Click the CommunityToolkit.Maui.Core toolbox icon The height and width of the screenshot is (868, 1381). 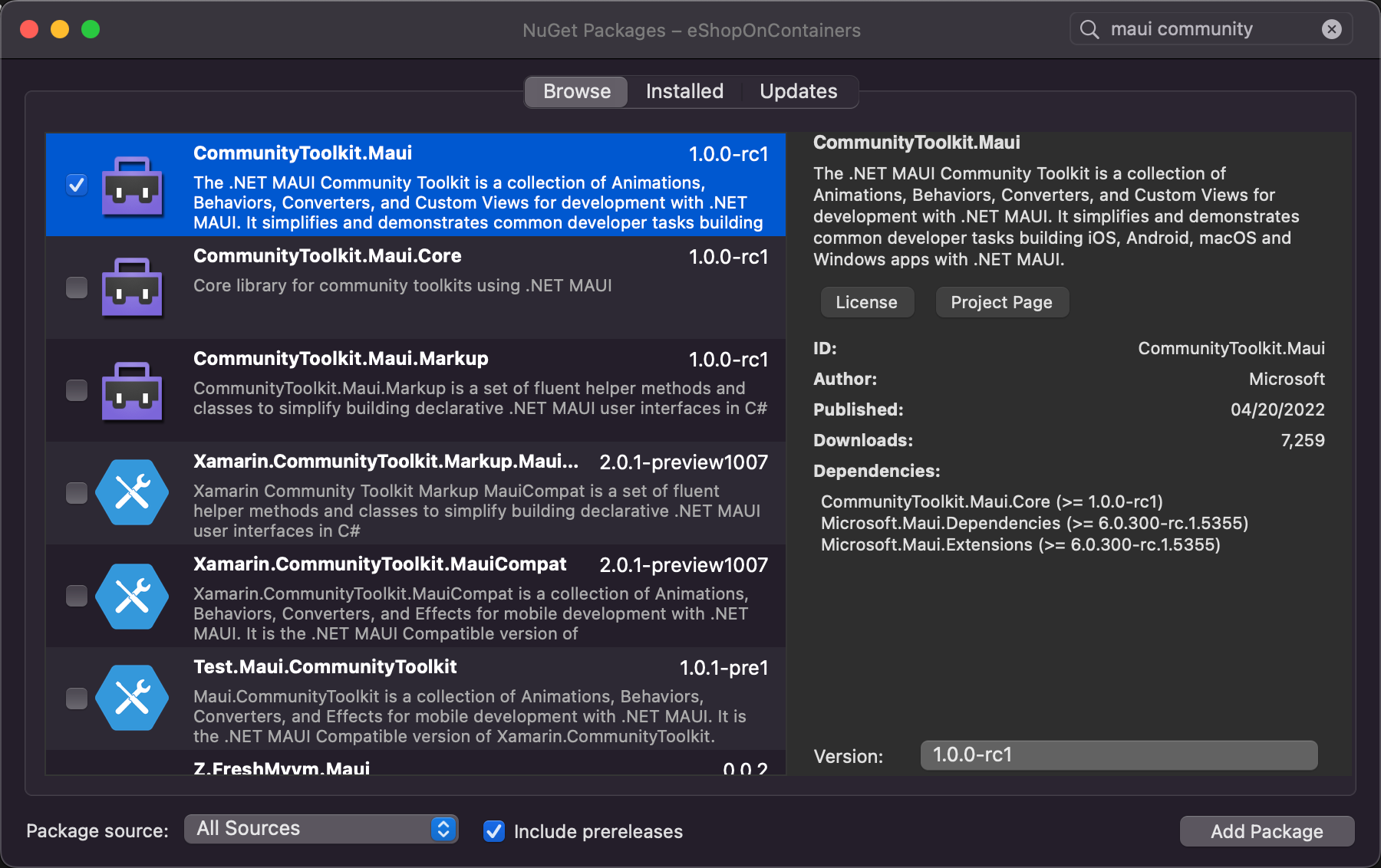133,288
